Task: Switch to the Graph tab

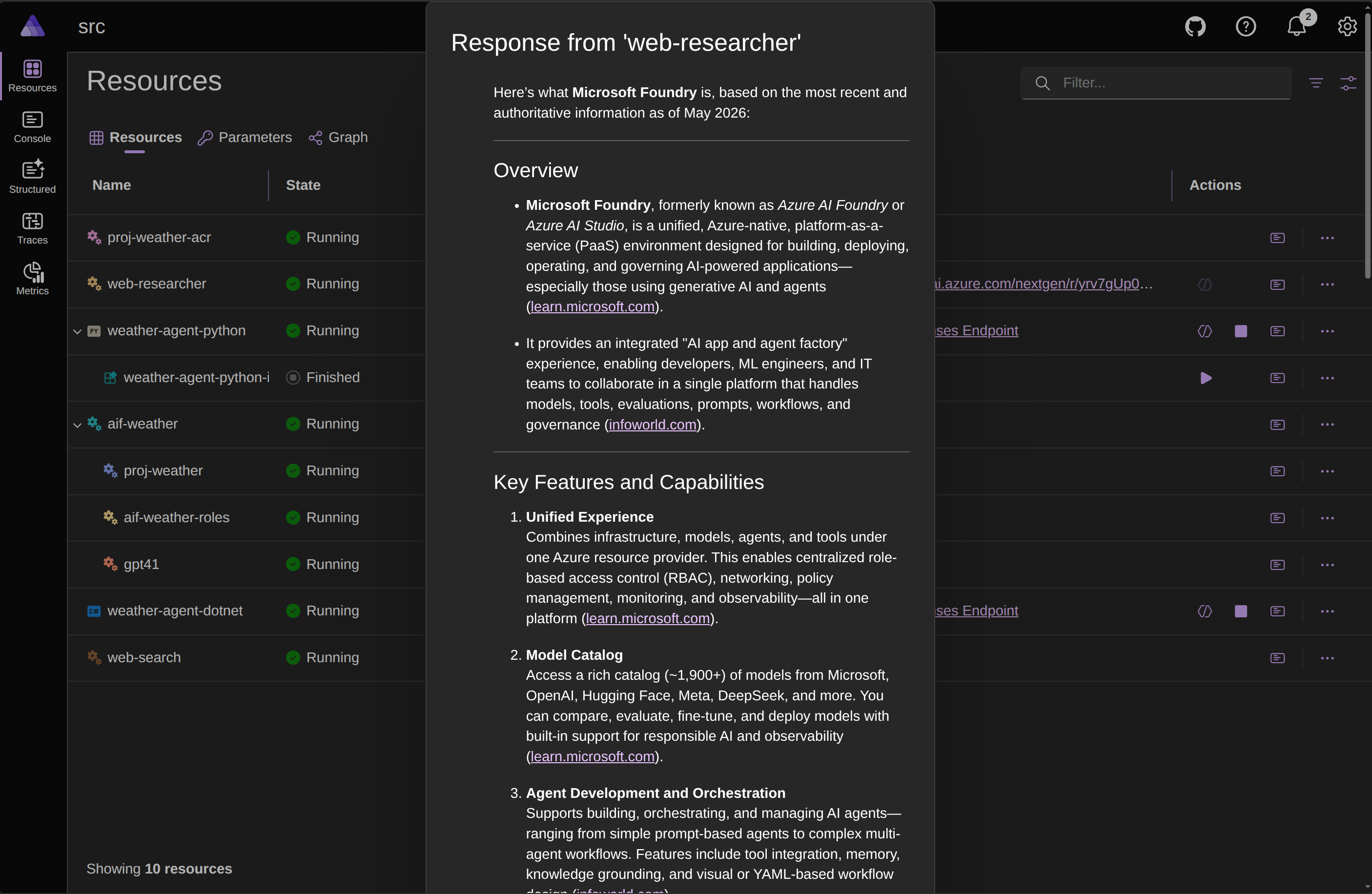Action: tap(338, 138)
